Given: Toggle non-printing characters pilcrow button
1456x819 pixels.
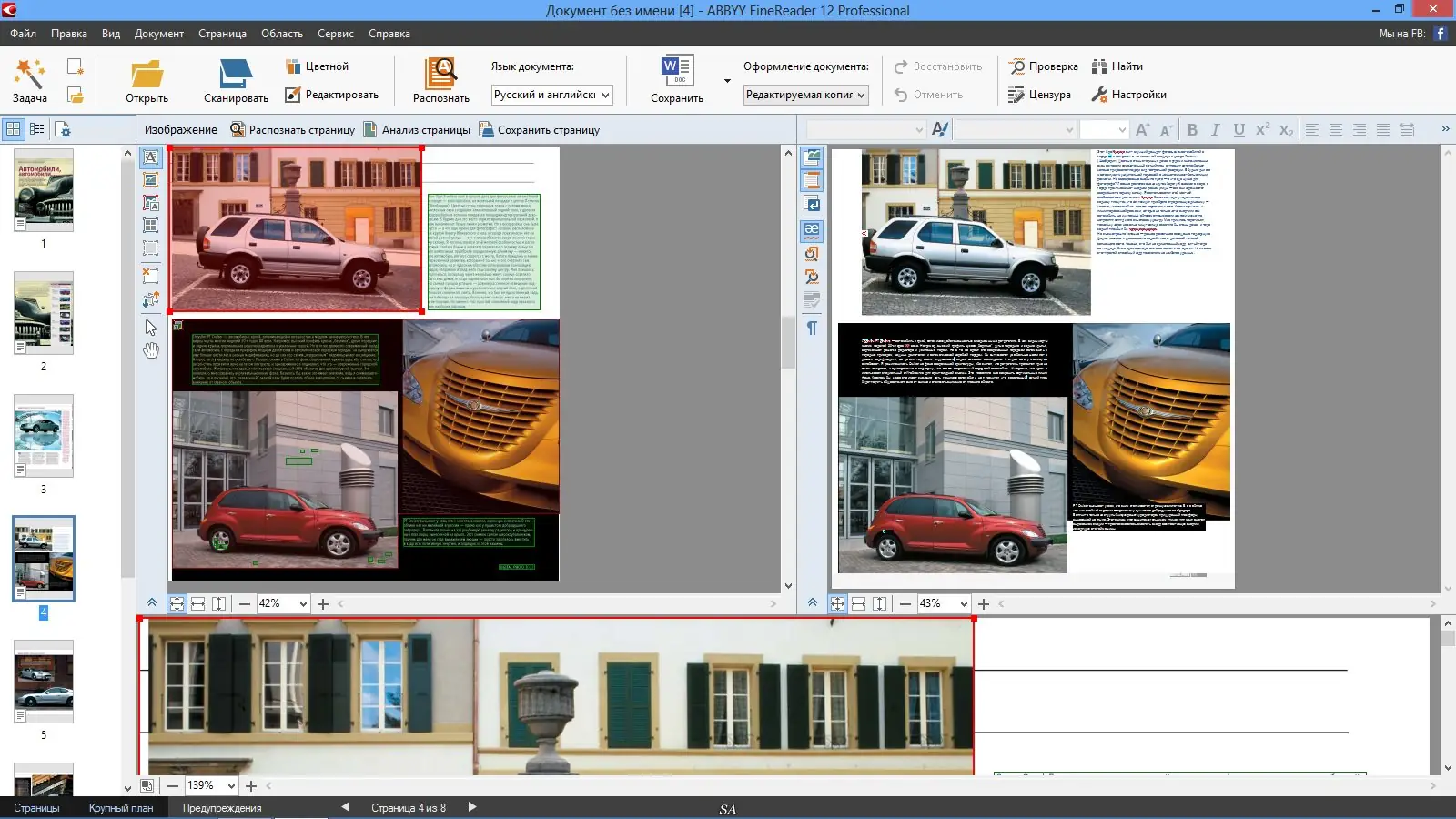Looking at the screenshot, I should pyautogui.click(x=812, y=328).
